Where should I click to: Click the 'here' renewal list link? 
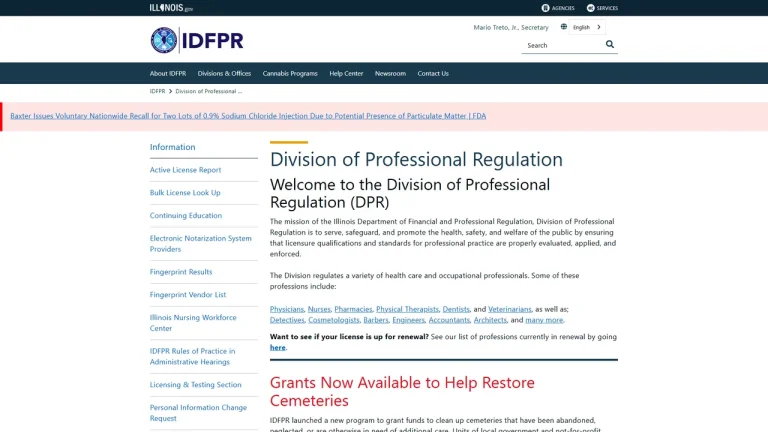point(277,347)
